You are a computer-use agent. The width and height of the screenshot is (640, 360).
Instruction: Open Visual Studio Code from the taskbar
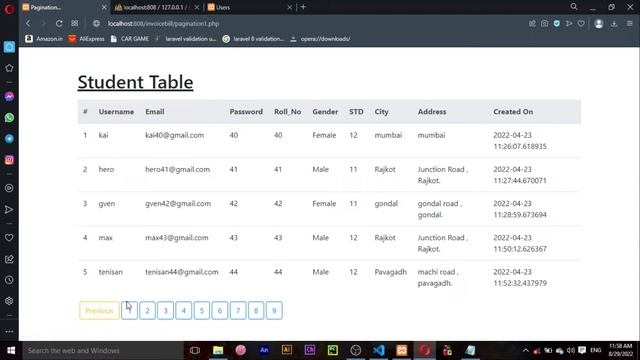[x=379, y=351]
